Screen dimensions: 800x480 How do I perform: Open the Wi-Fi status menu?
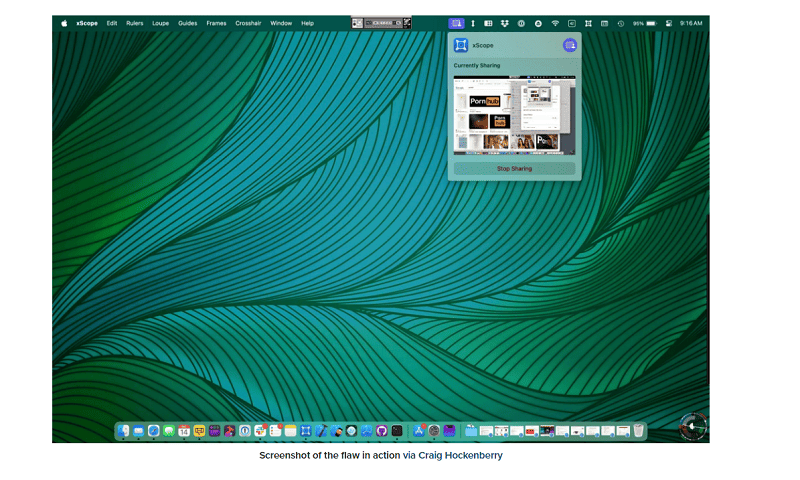[x=555, y=23]
